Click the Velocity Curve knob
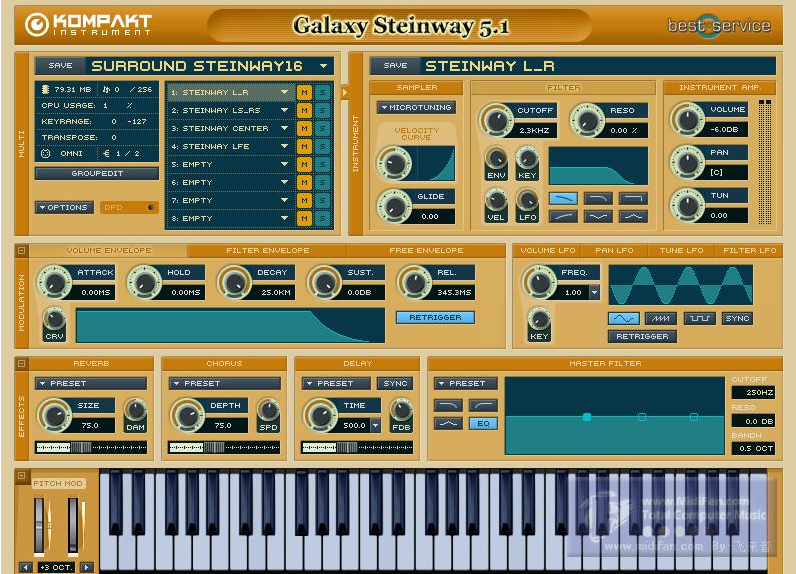The width and height of the screenshot is (796, 574). (394, 163)
